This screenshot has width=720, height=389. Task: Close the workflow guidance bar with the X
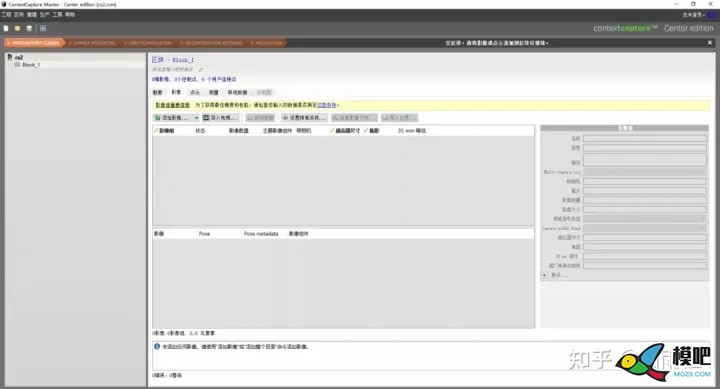pyautogui.click(x=710, y=42)
